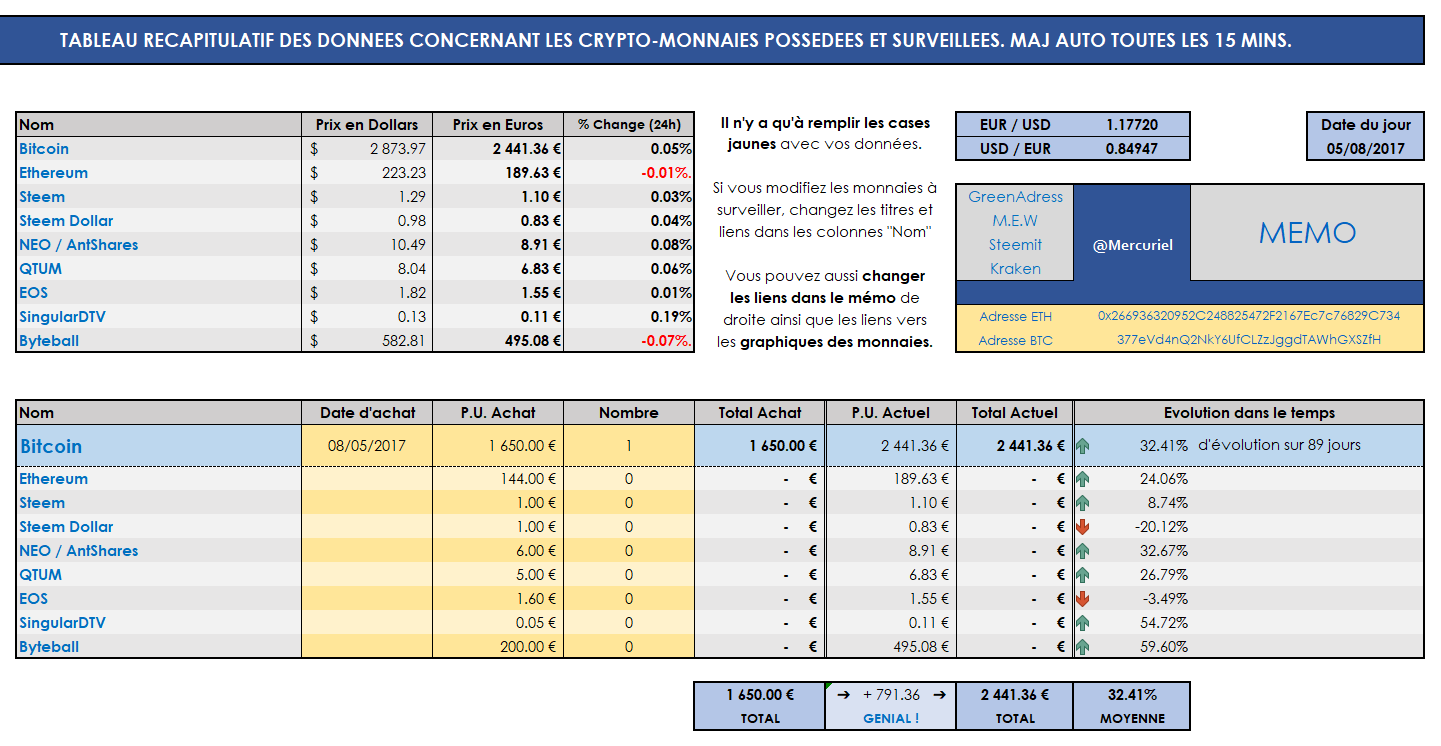Select the ETH address 0x266936... cell
This screenshot has width=1441, height=746.
[x=1249, y=316]
